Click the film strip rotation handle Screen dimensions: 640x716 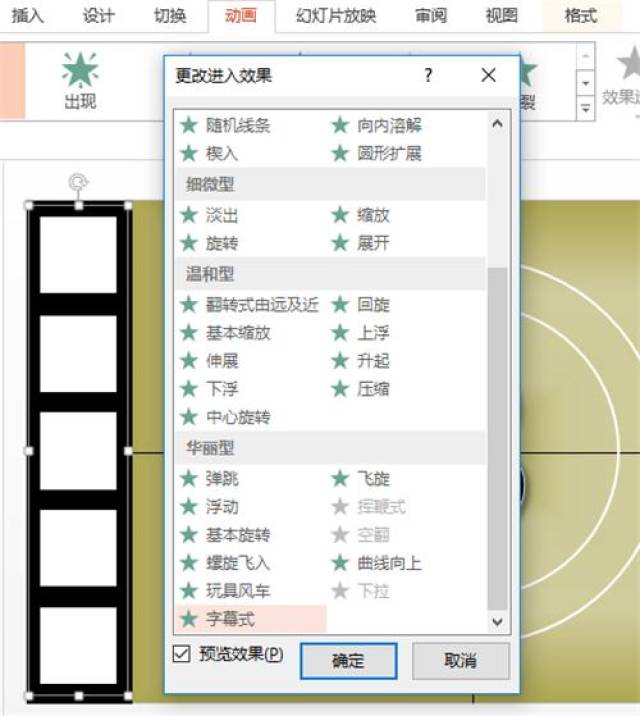[78, 182]
